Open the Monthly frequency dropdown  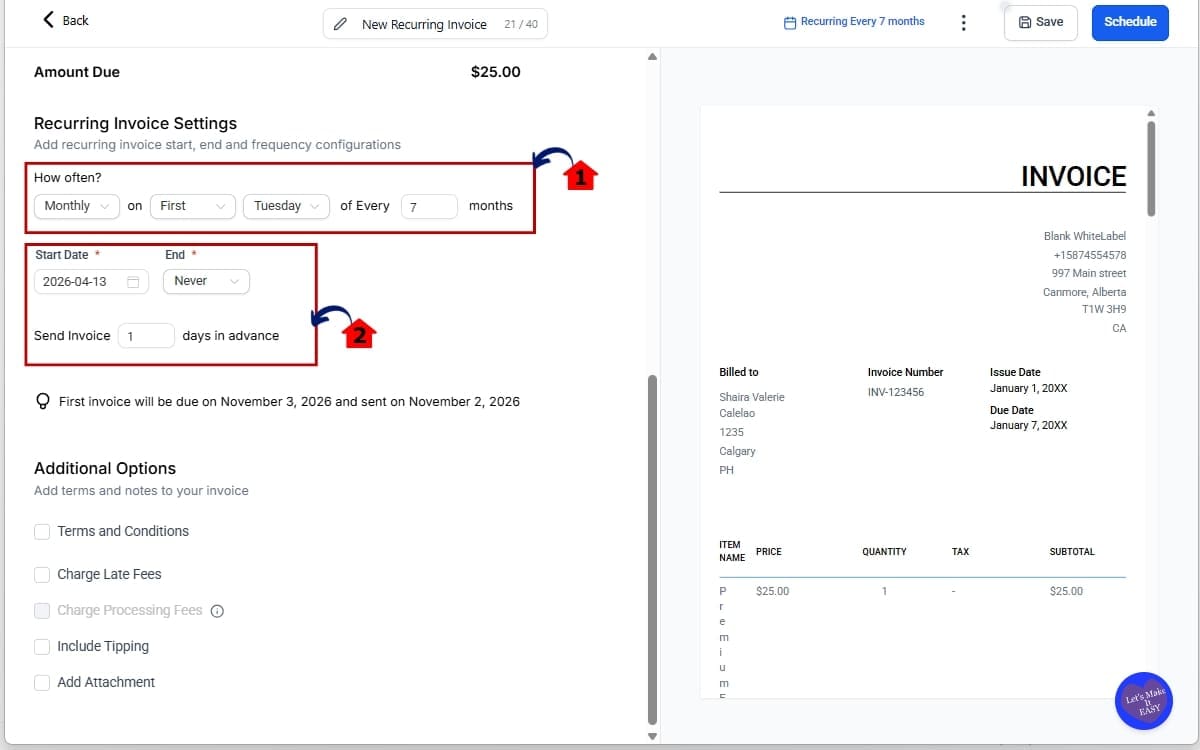[76, 206]
